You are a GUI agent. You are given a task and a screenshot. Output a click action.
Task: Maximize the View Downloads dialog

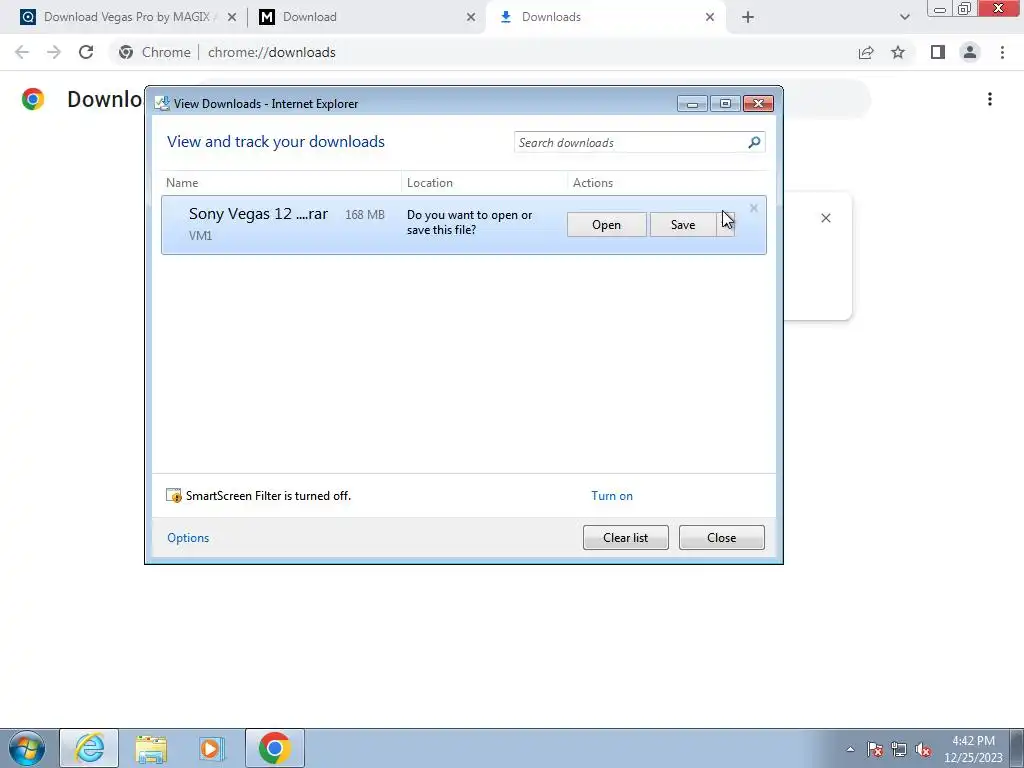[x=725, y=104]
